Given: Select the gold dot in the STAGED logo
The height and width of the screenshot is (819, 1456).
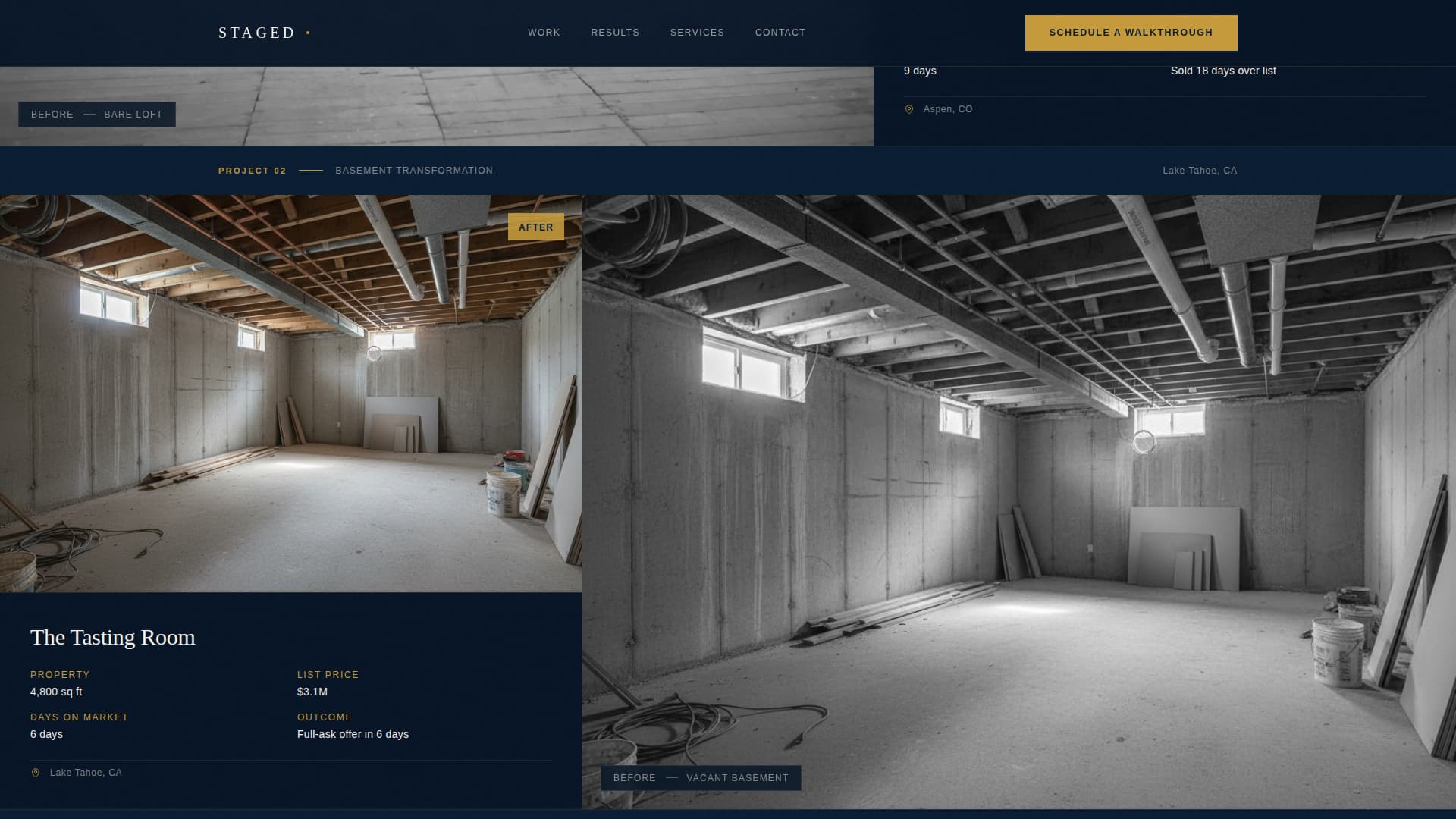Looking at the screenshot, I should pyautogui.click(x=308, y=32).
